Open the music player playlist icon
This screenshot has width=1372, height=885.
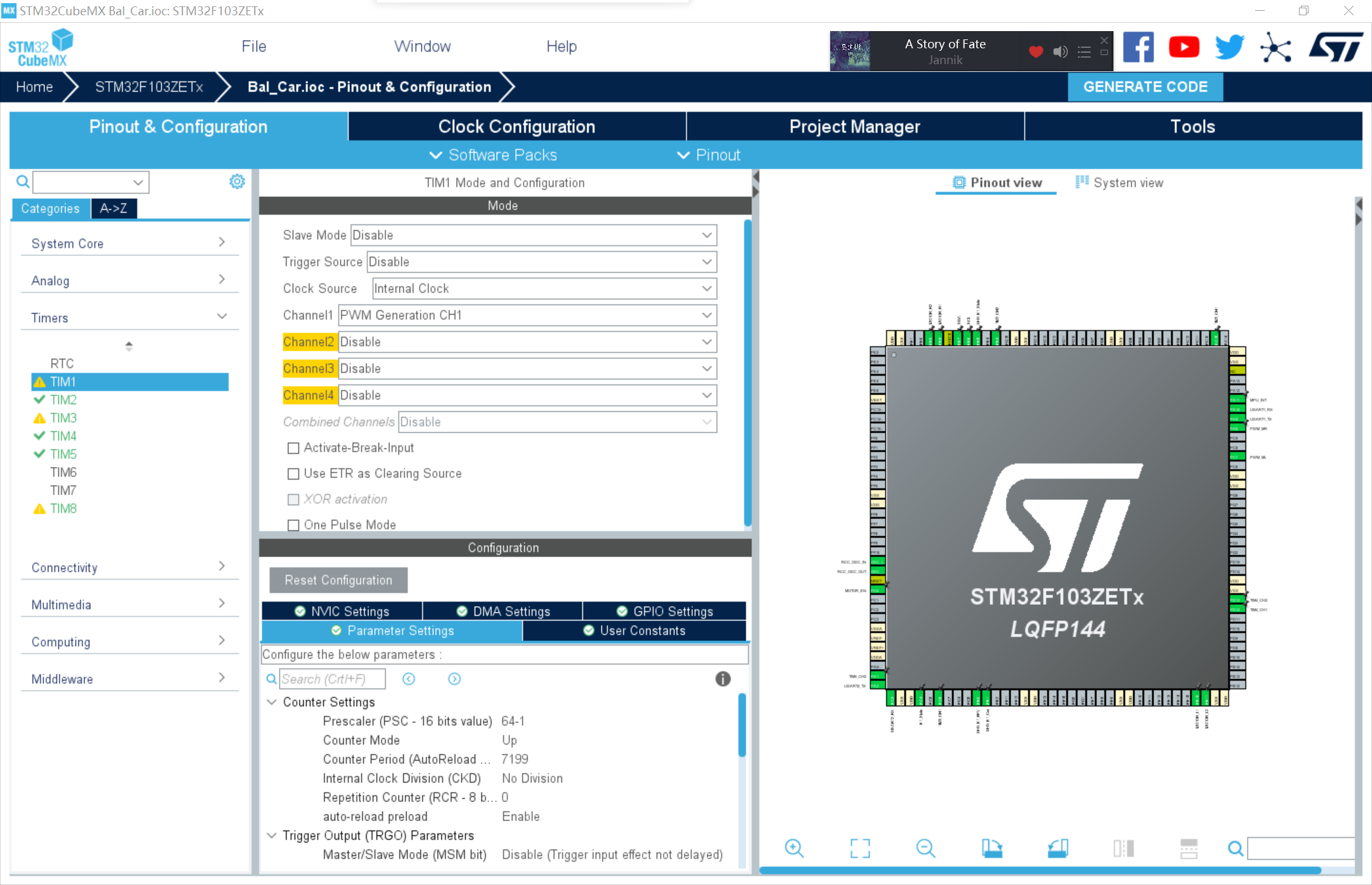[x=1084, y=52]
